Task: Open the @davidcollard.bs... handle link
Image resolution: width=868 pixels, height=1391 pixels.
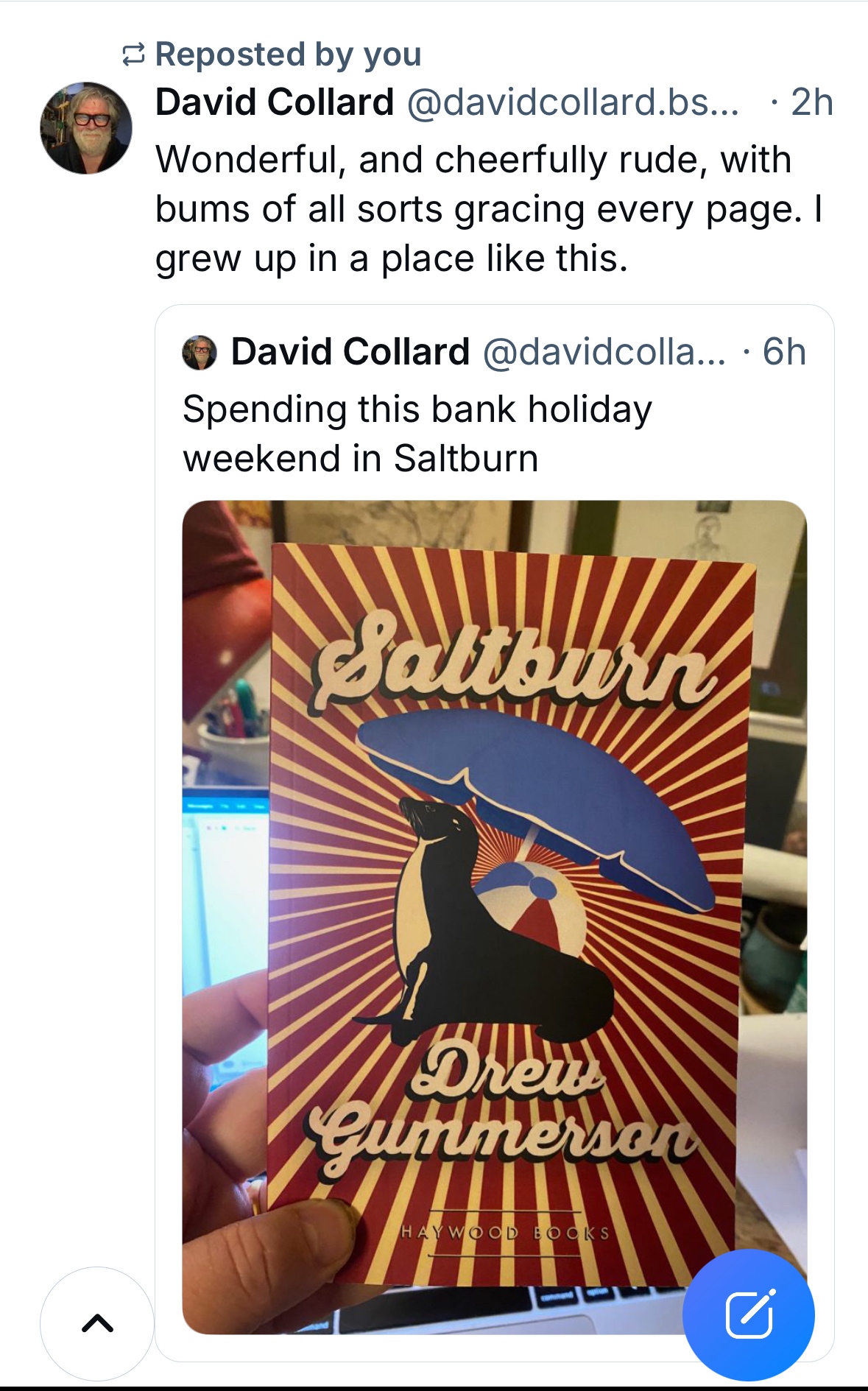Action: (x=572, y=102)
